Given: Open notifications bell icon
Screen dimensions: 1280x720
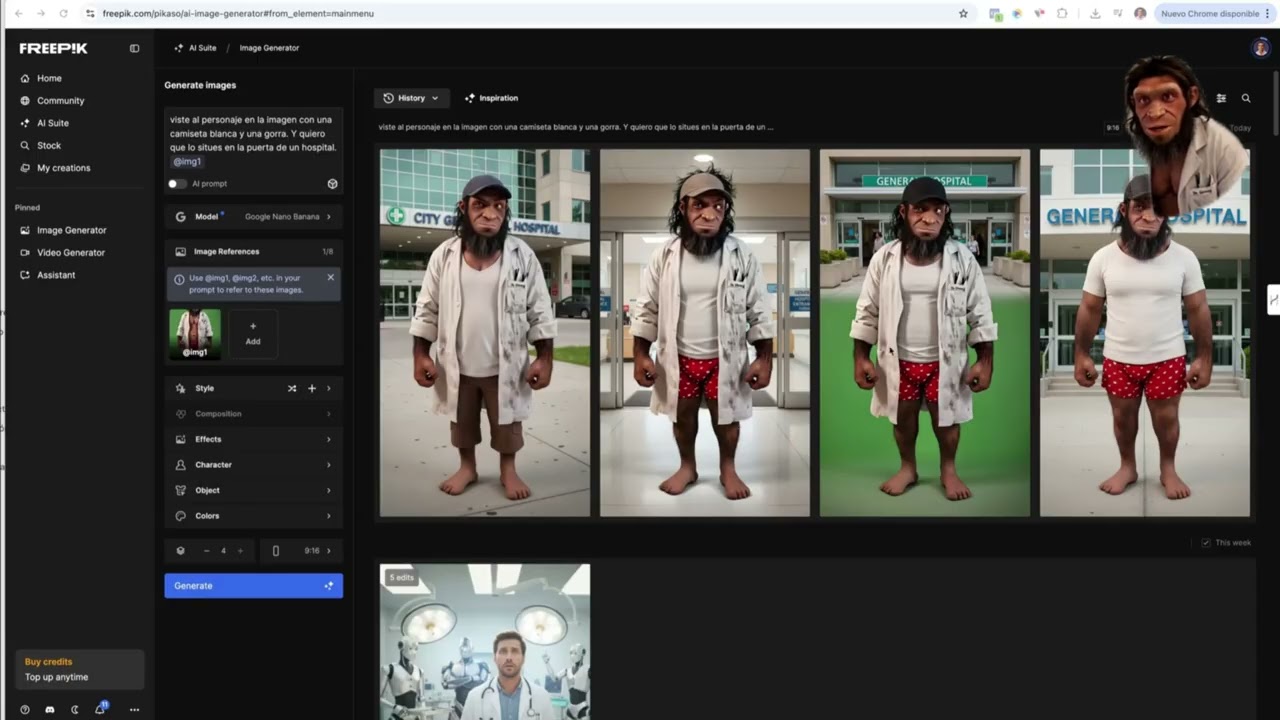Looking at the screenshot, I should [x=100, y=709].
